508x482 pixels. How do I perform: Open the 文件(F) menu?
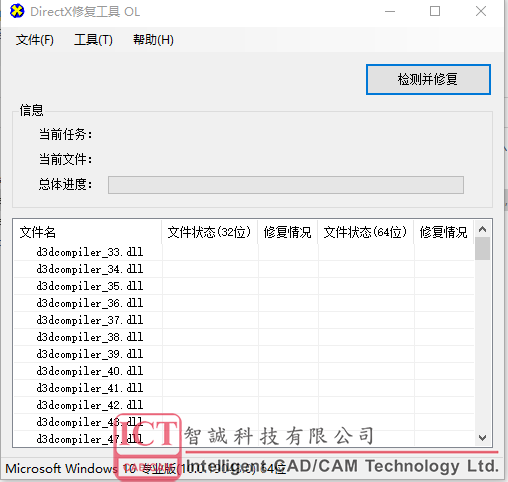coord(35,40)
